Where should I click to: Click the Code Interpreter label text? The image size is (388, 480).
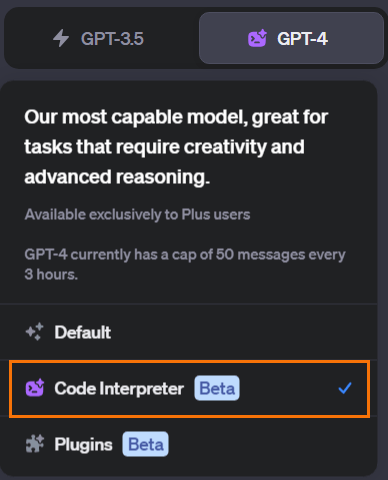[119, 388]
